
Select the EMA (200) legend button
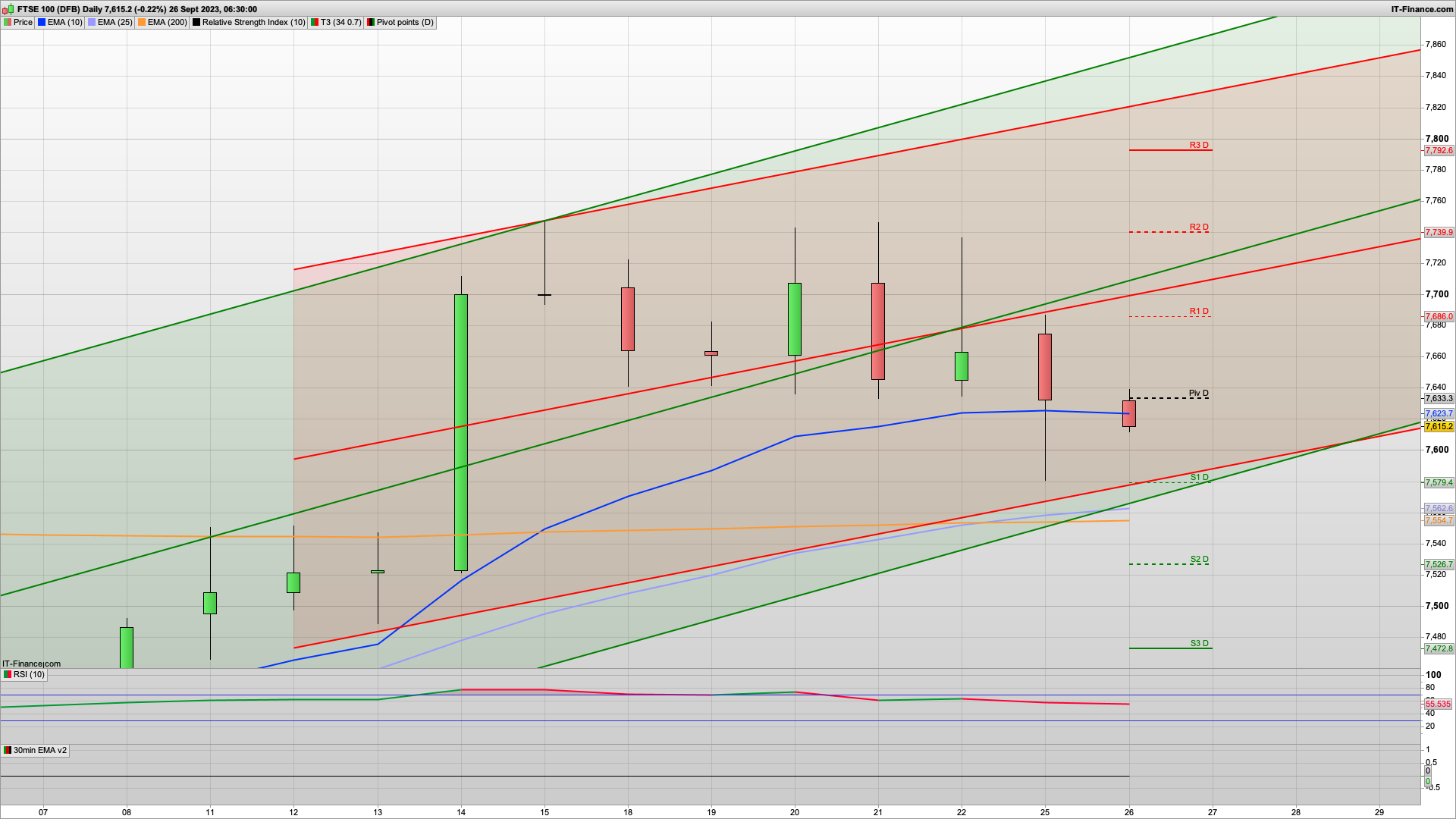click(162, 22)
